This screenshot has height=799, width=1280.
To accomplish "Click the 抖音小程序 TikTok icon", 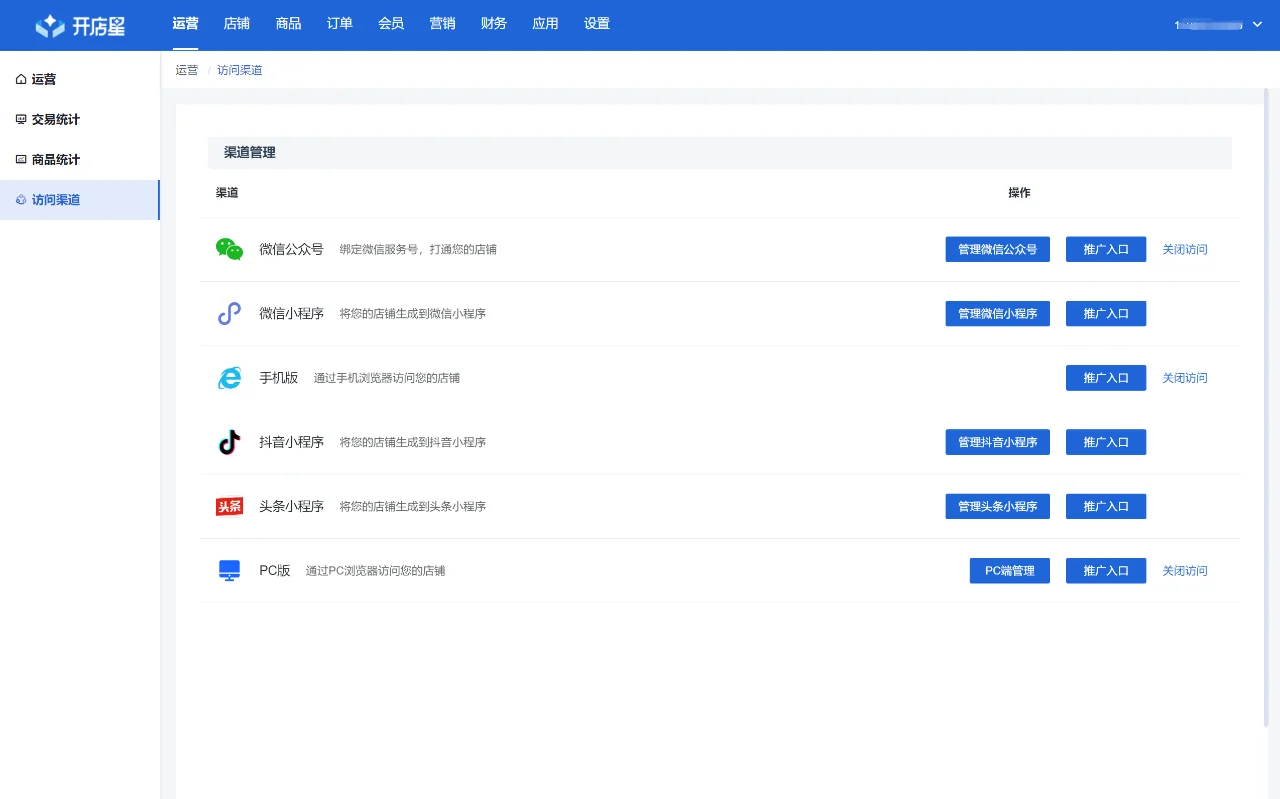I will pos(230,442).
